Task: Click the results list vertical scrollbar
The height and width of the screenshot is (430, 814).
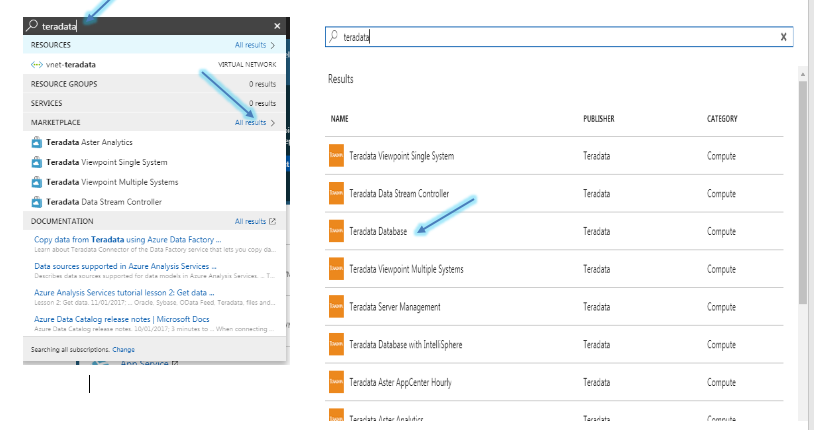Action: pyautogui.click(x=803, y=192)
